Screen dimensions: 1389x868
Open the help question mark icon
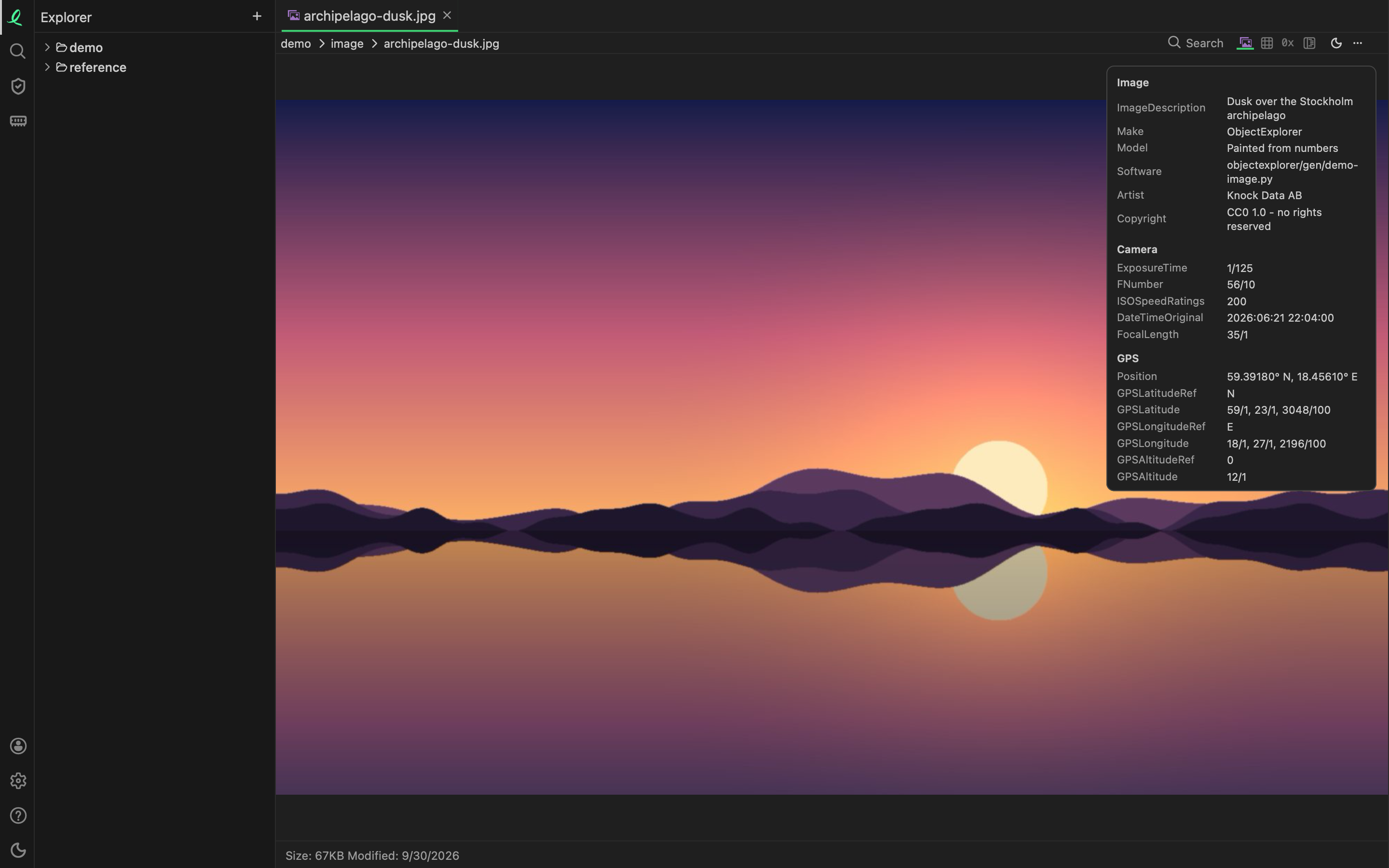point(18,816)
